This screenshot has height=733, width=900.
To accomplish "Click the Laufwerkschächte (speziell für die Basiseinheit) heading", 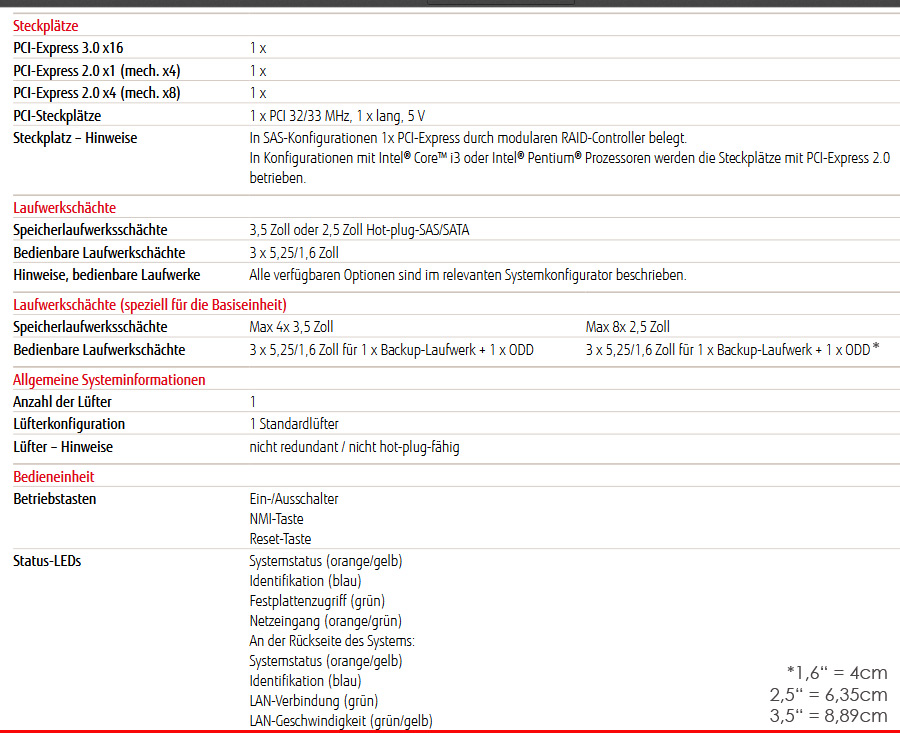I will (150, 305).
